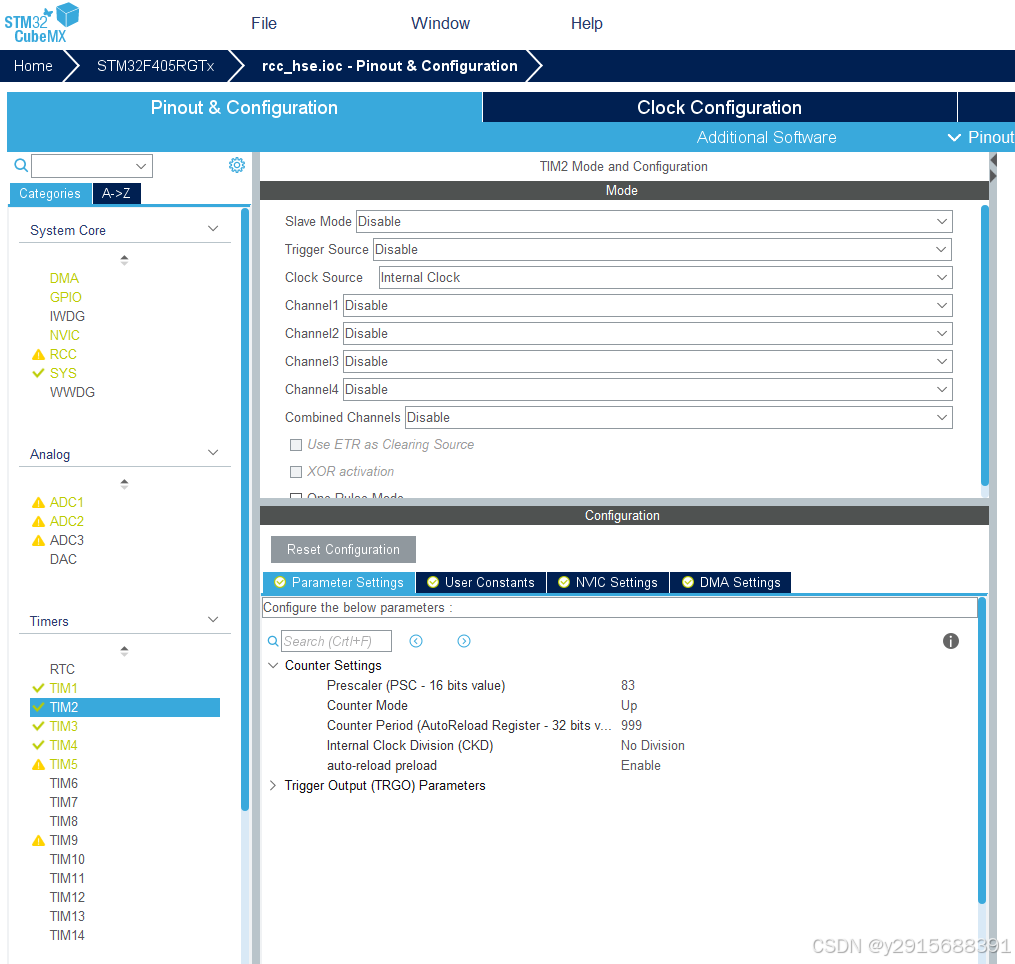Open the Channel3 dropdown
Viewport: 1015px width, 964px height.
tap(647, 361)
